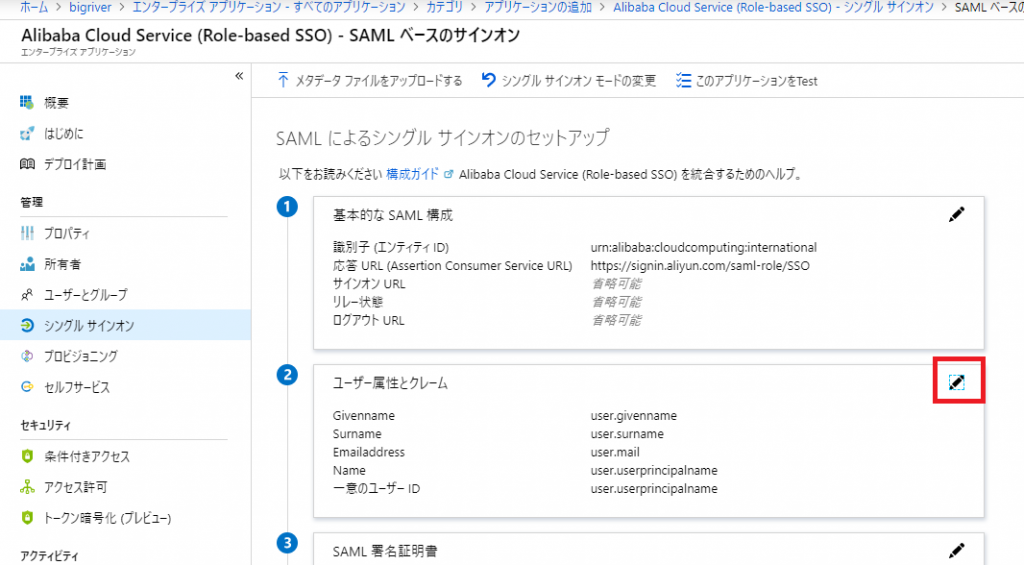Click メタデータ ファイルをアップロードする
1024x565 pixels.
coord(379,81)
